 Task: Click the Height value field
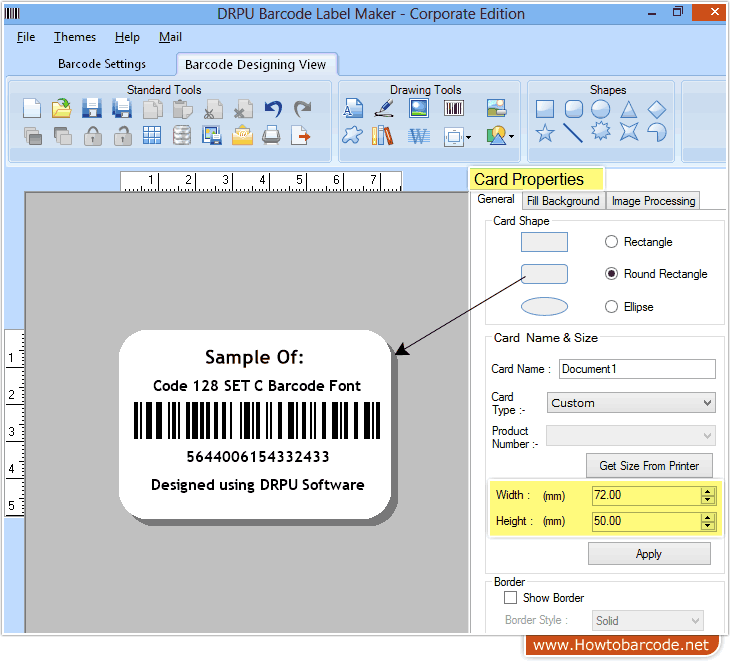(x=646, y=521)
